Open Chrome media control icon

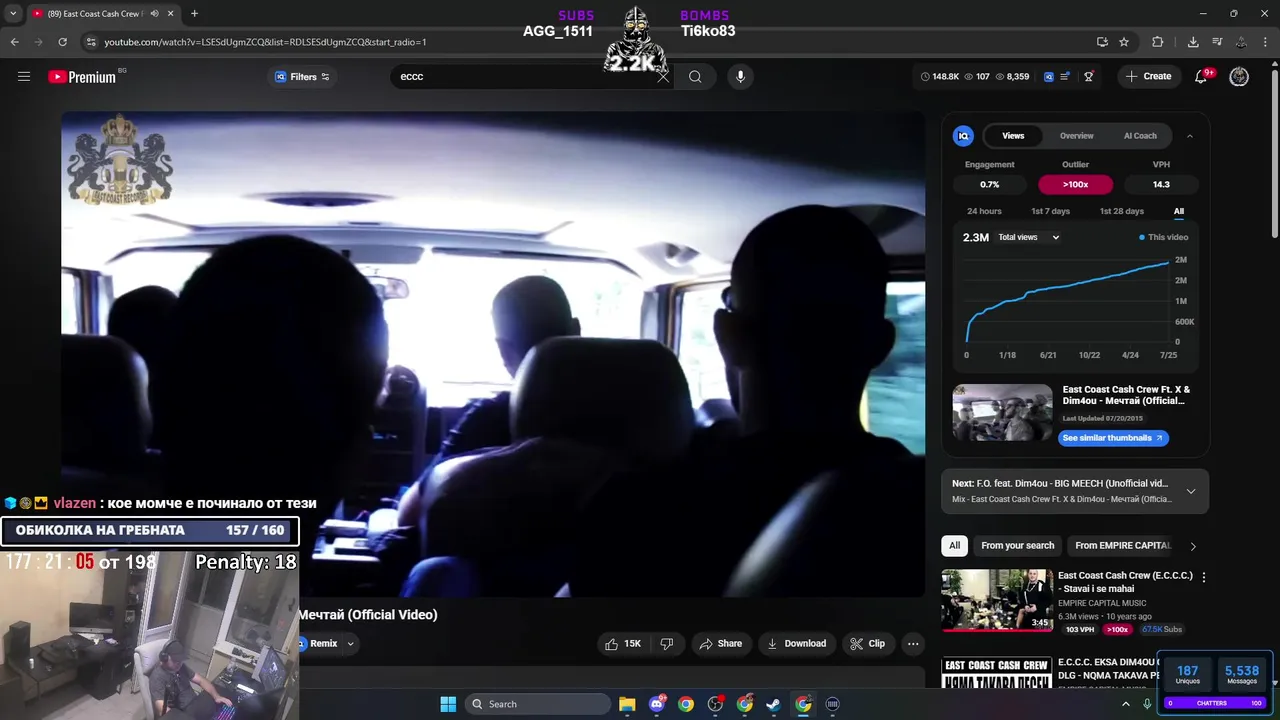[x=1217, y=42]
